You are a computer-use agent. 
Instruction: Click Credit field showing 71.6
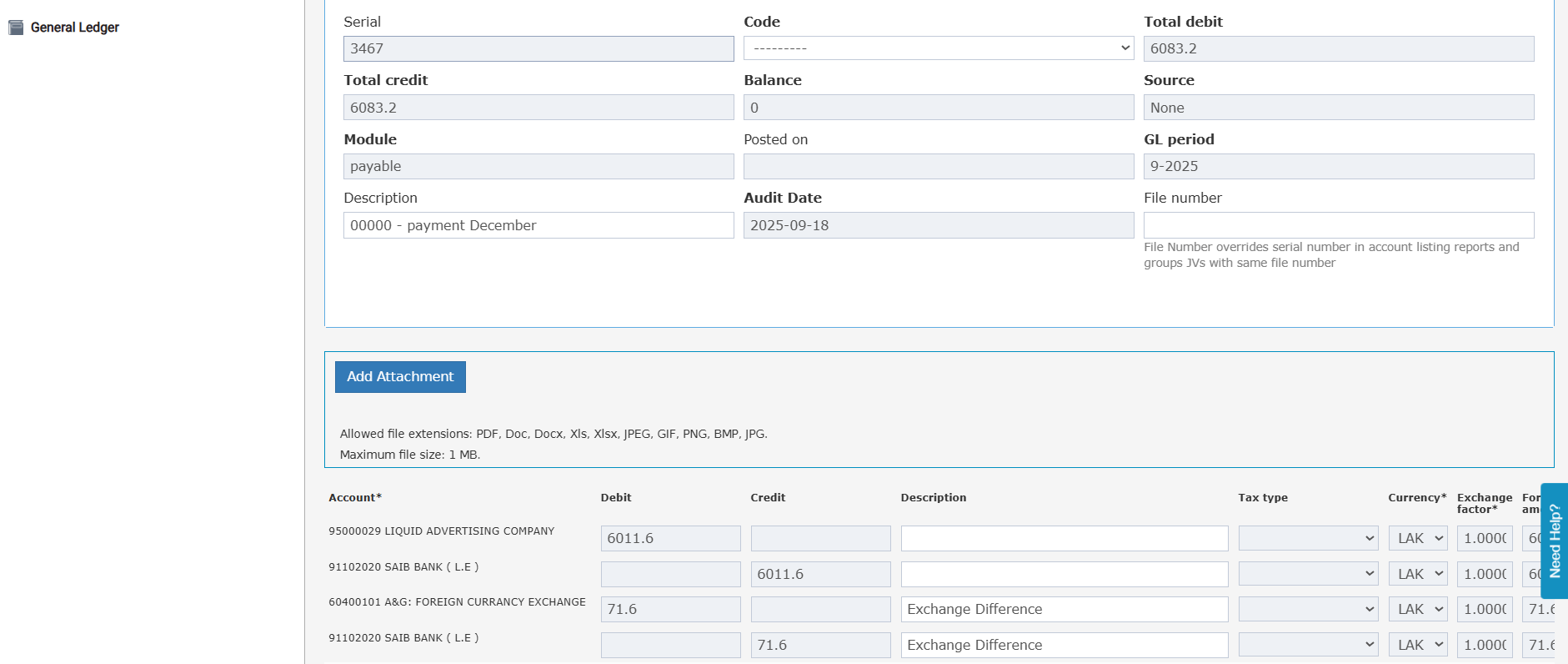pyautogui.click(x=821, y=645)
